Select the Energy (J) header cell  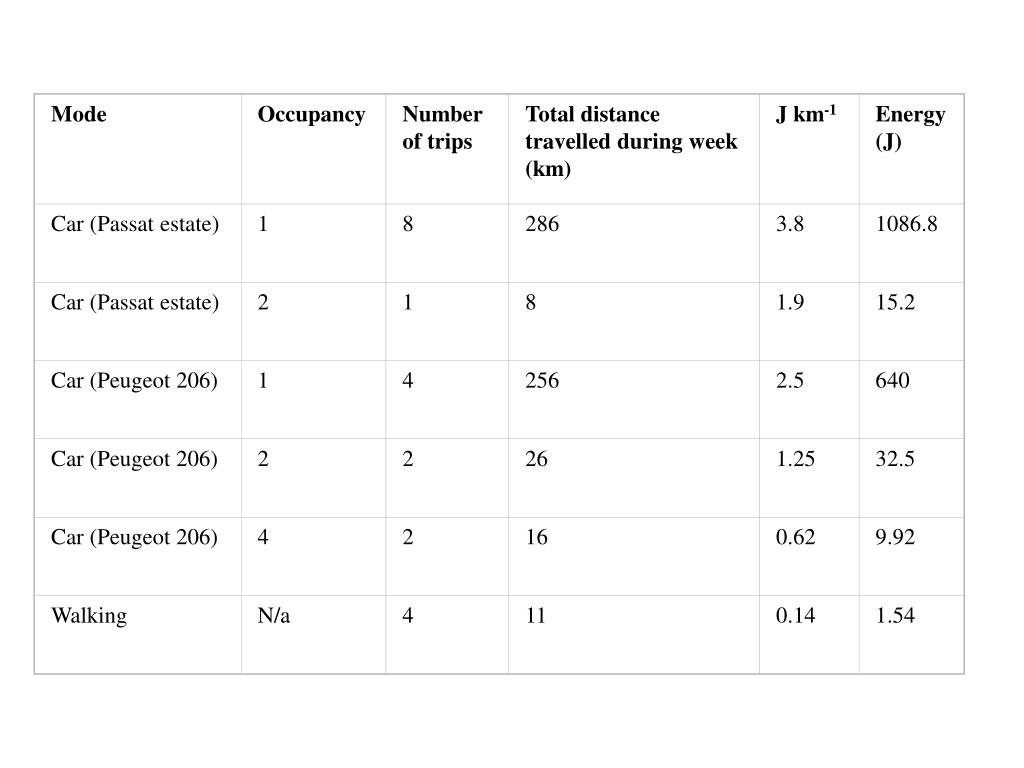(x=910, y=128)
